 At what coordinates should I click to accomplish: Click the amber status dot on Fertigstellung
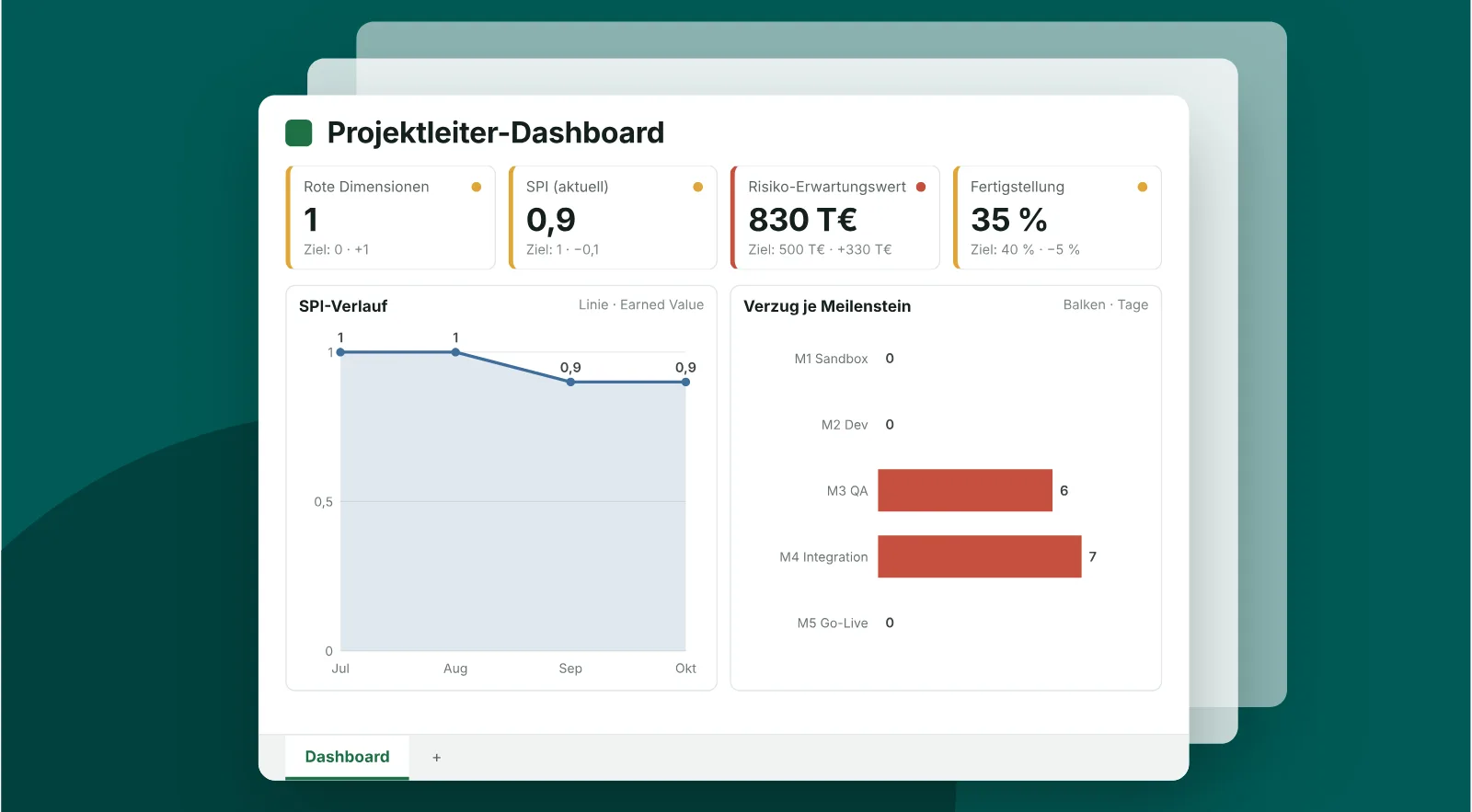tap(1143, 187)
